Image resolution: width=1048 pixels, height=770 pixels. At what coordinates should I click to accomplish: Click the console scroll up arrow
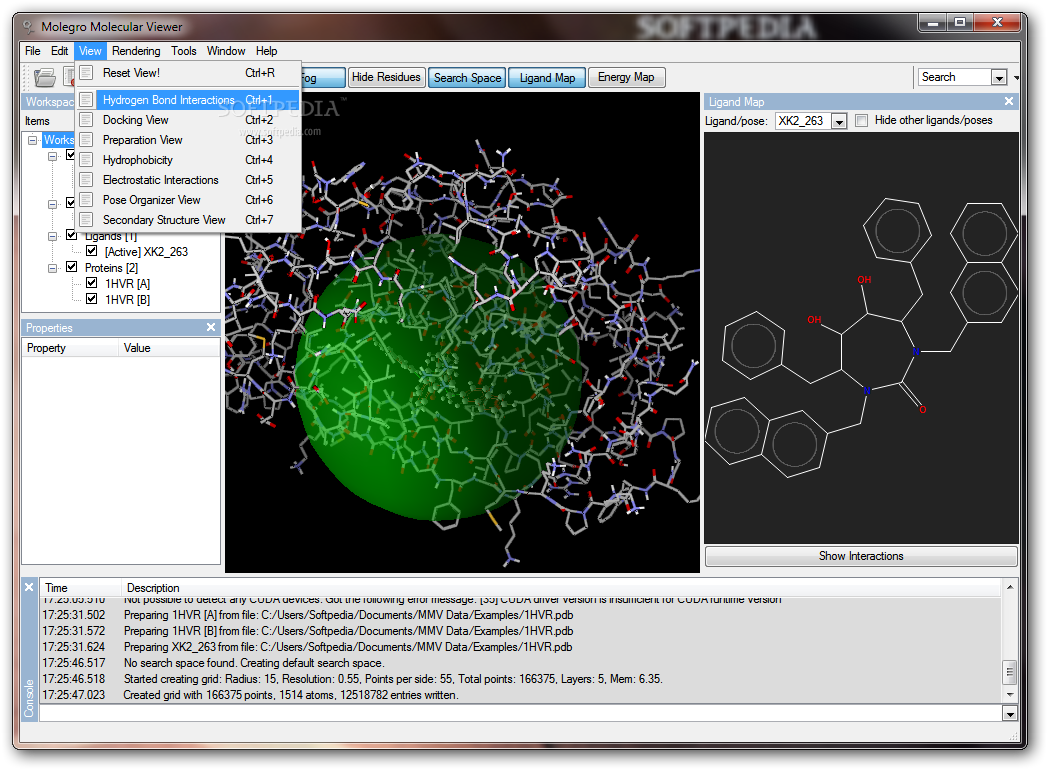(x=1010, y=588)
